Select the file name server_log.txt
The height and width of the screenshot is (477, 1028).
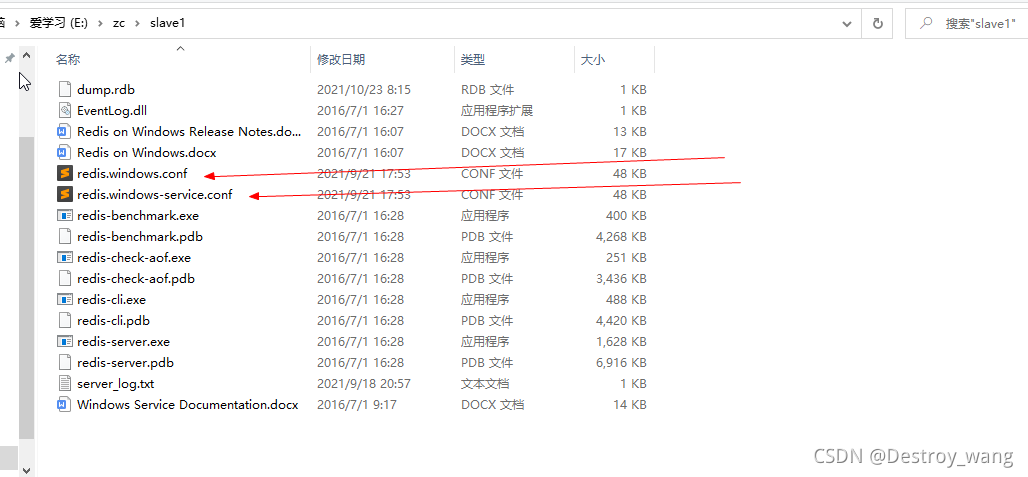pos(115,383)
